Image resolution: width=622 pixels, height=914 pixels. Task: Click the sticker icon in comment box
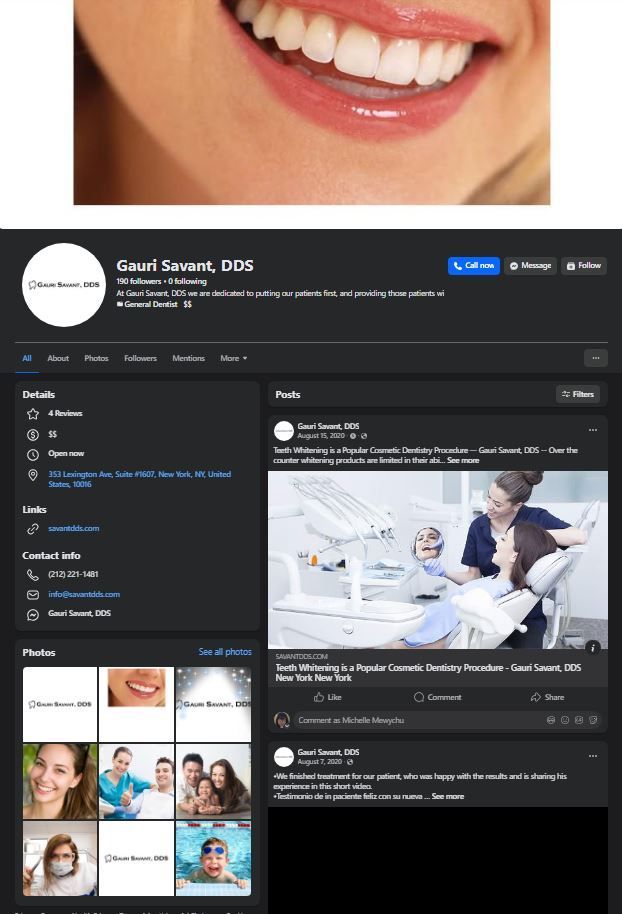593,720
